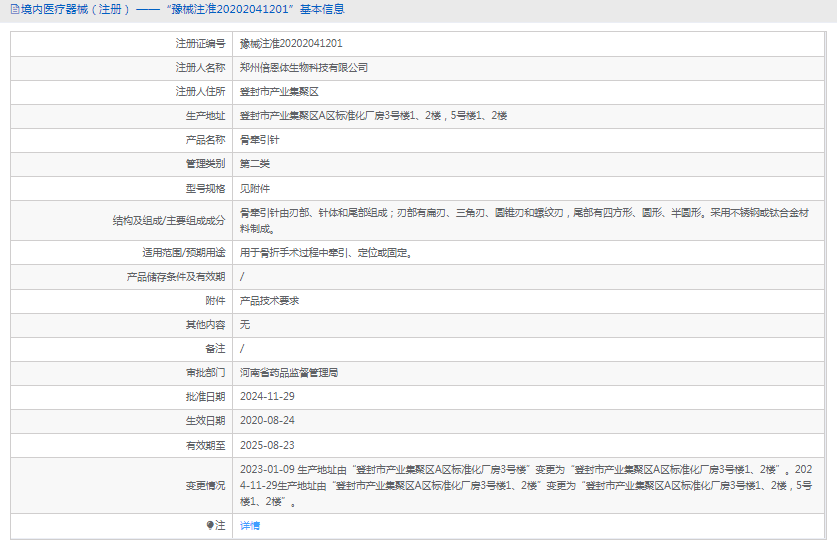The width and height of the screenshot is (837, 546).
Task: Click slash value in 产品储存条件及有效期 row
Action: coord(242,277)
